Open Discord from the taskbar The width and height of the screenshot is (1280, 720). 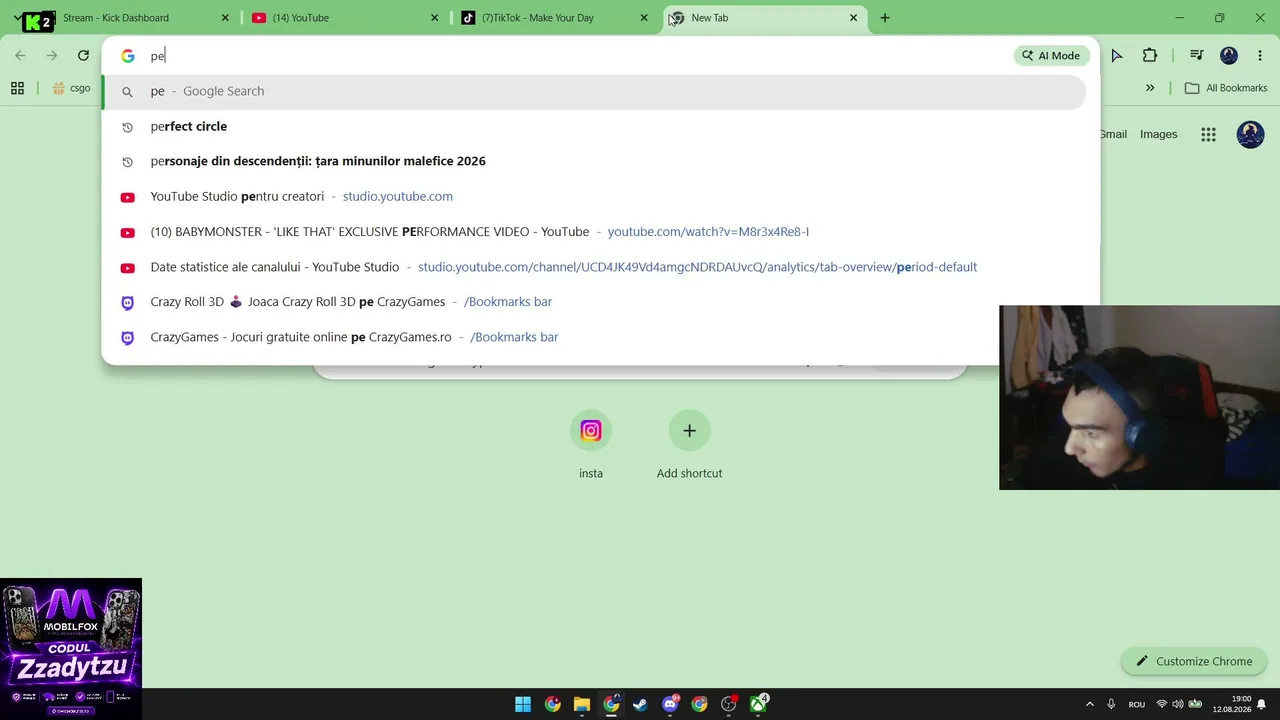click(670, 704)
